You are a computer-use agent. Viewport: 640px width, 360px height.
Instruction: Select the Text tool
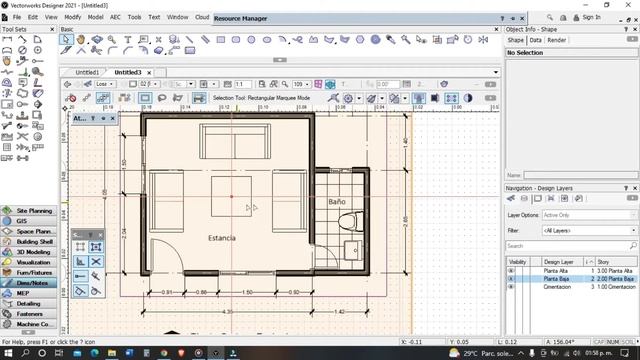pyautogui.click(x=128, y=40)
